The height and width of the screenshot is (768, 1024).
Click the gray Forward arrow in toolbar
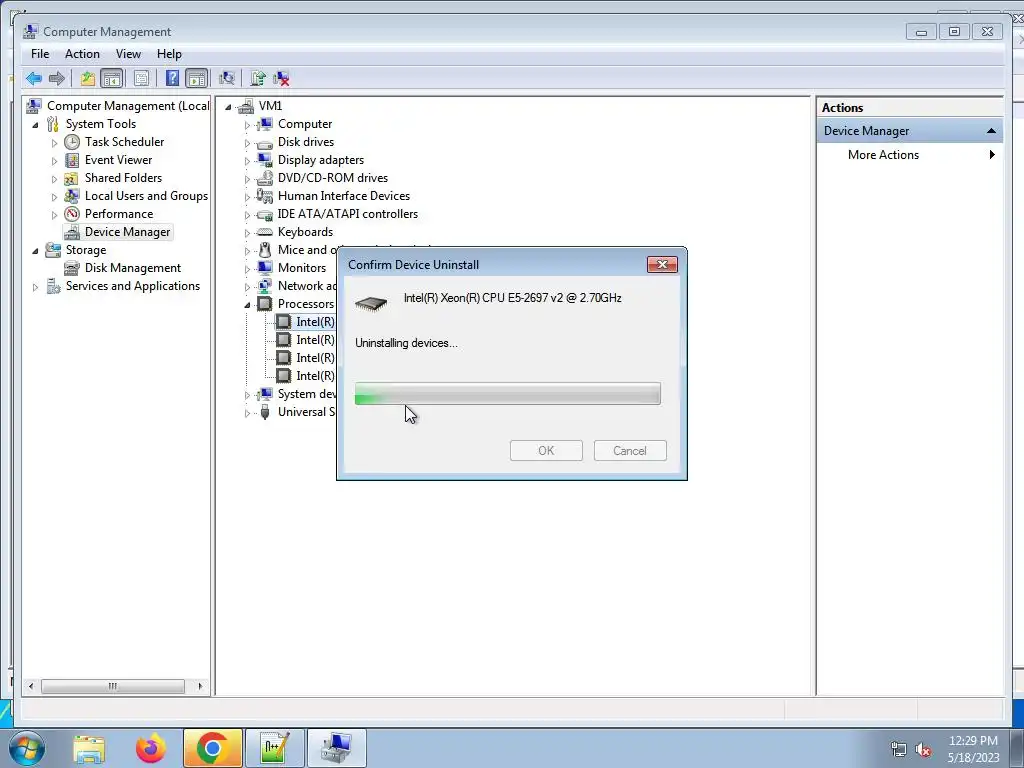57,78
